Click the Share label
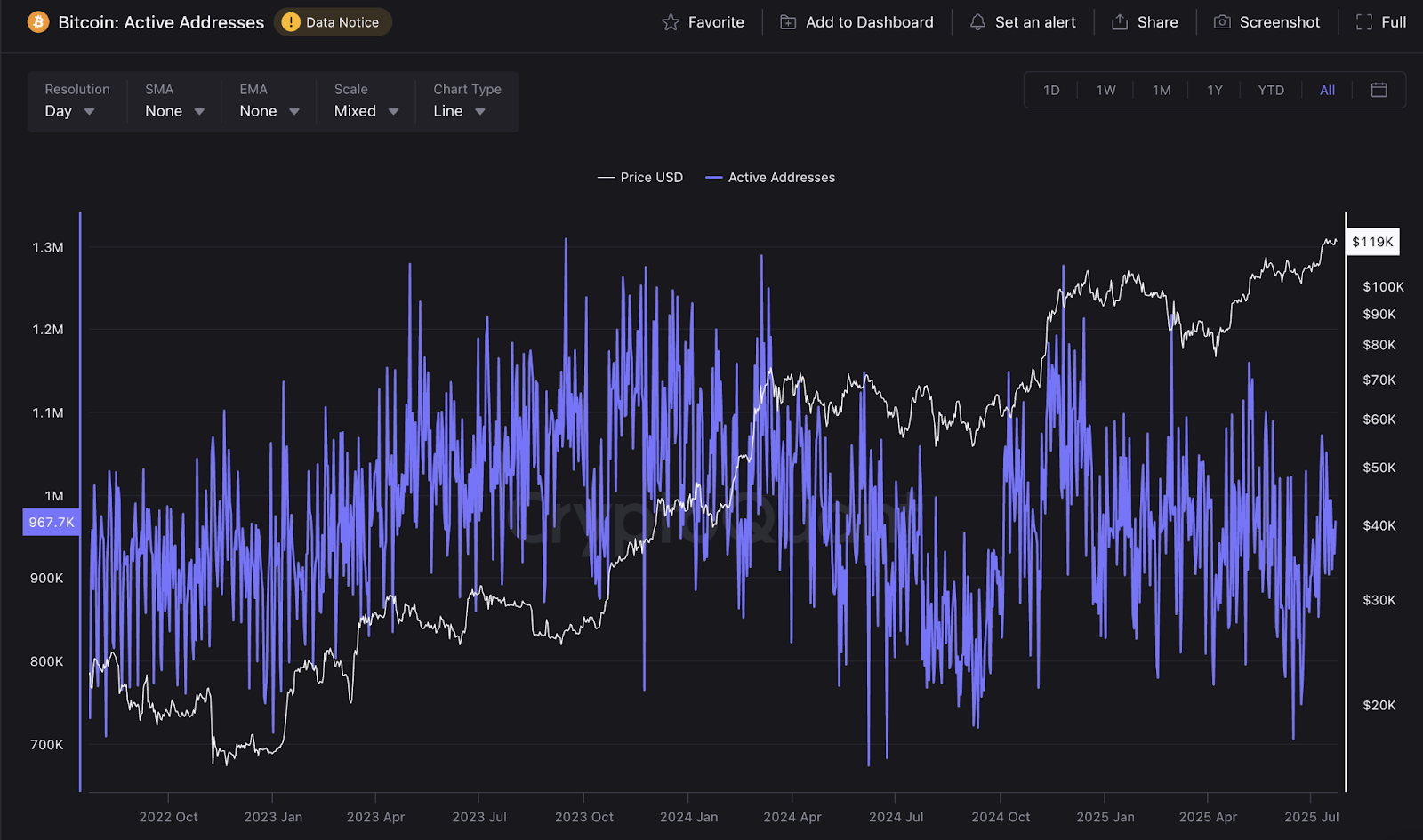 tap(1158, 22)
